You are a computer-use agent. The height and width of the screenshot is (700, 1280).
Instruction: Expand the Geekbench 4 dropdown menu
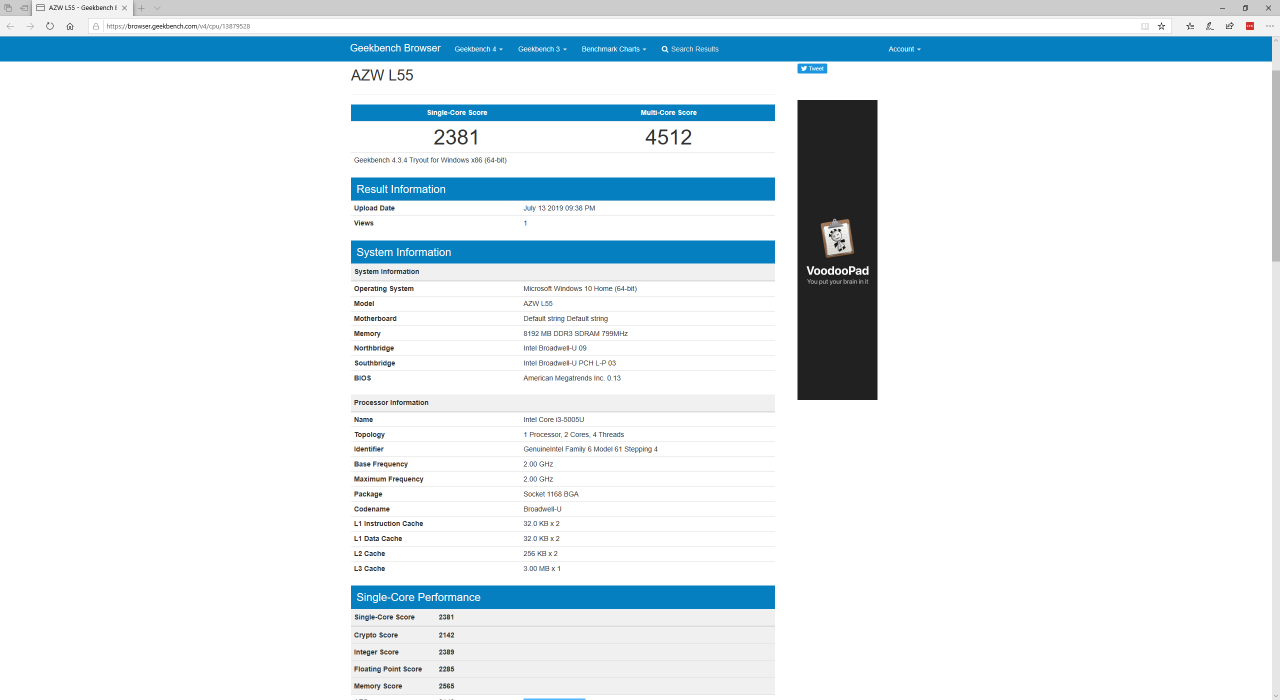478,49
